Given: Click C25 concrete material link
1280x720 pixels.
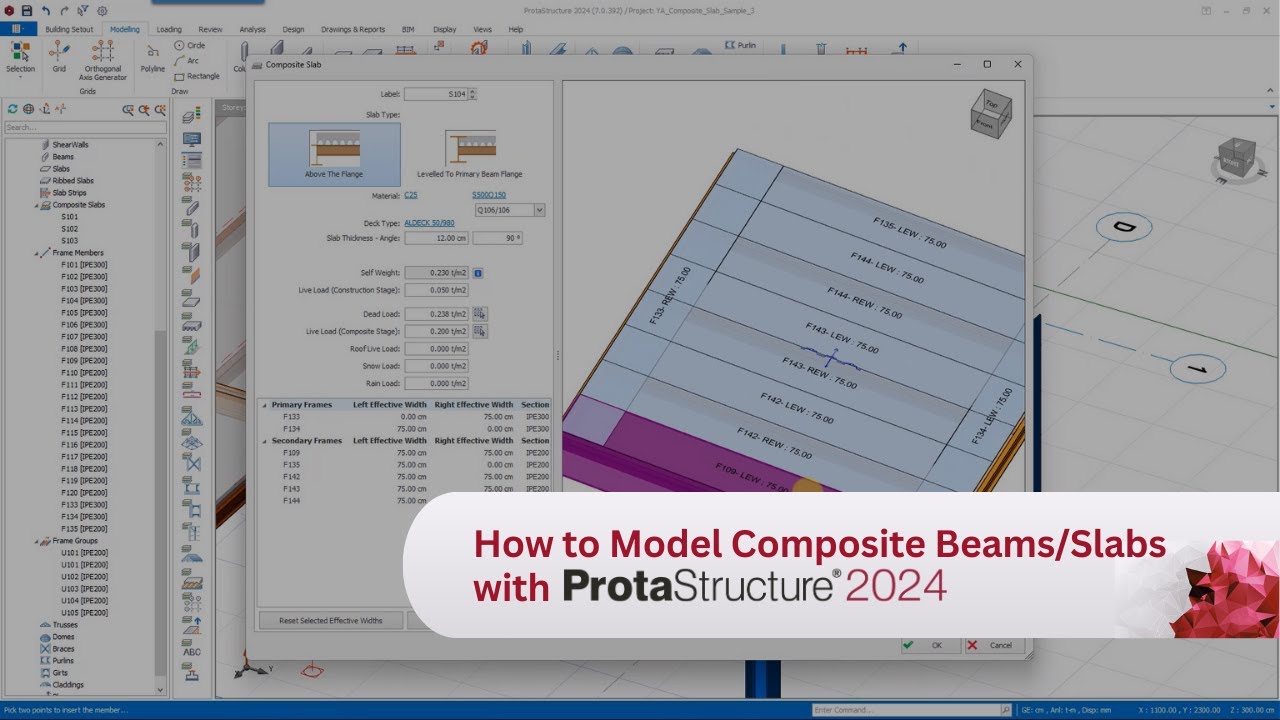Looking at the screenshot, I should point(411,195).
